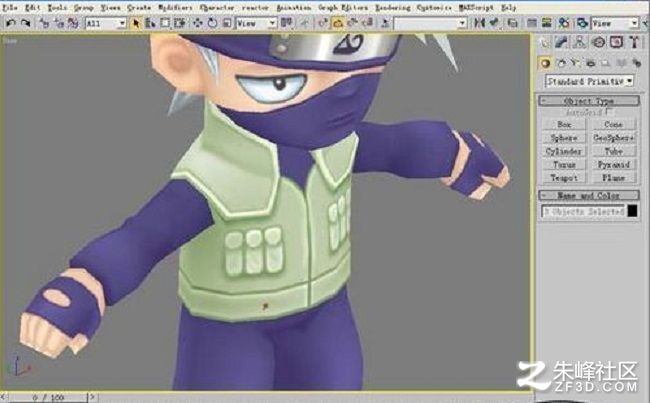This screenshot has height=403, width=650.
Task: Activate the Select and Move tool
Action: (x=198, y=23)
